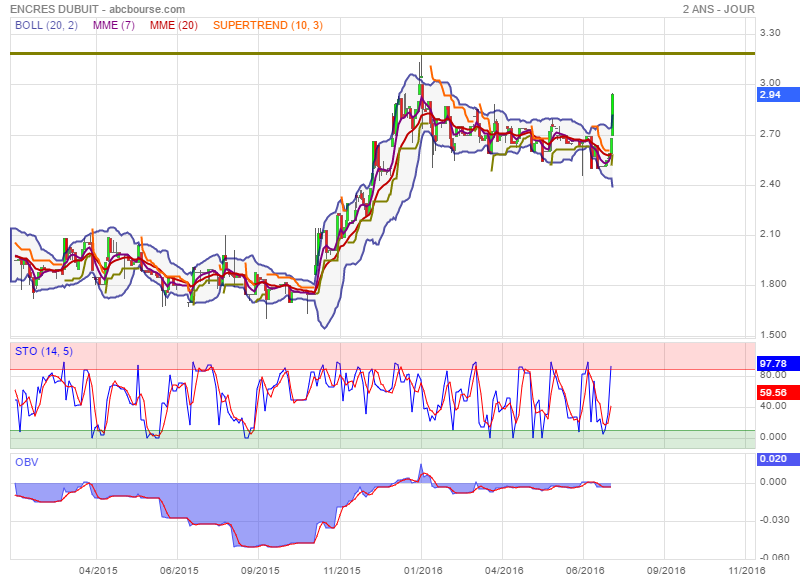Viewport: 800px width, 580px height.
Task: Click the latest tall green candlestick near 2.94
Action: (x=612, y=115)
